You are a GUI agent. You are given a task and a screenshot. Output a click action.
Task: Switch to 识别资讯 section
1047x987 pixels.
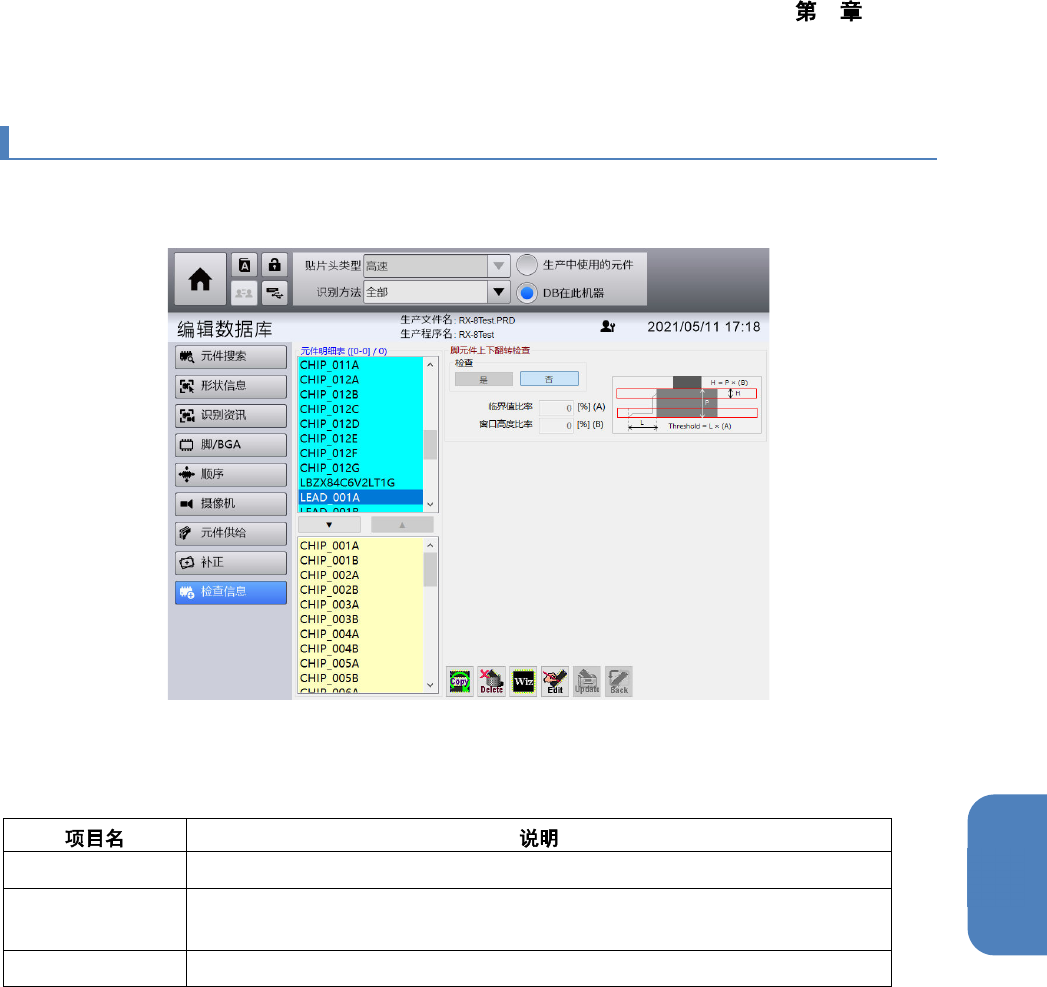(x=231, y=415)
